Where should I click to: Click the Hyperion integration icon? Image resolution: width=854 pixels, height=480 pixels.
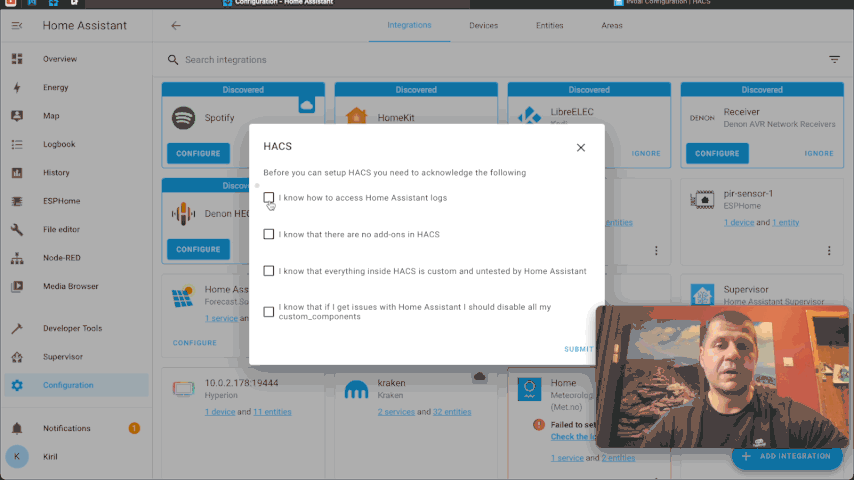click(x=184, y=388)
